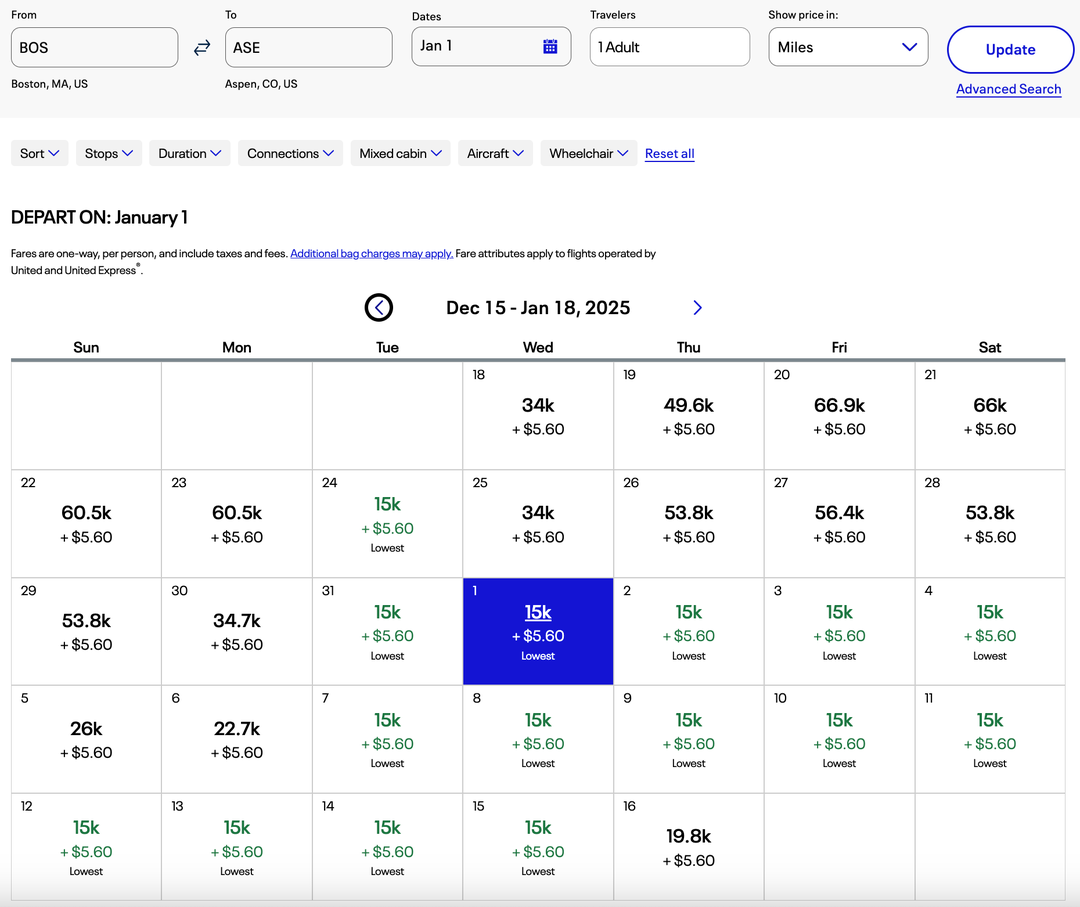Open the Aircraft filter
Viewport: 1080px width, 907px height.
click(495, 153)
